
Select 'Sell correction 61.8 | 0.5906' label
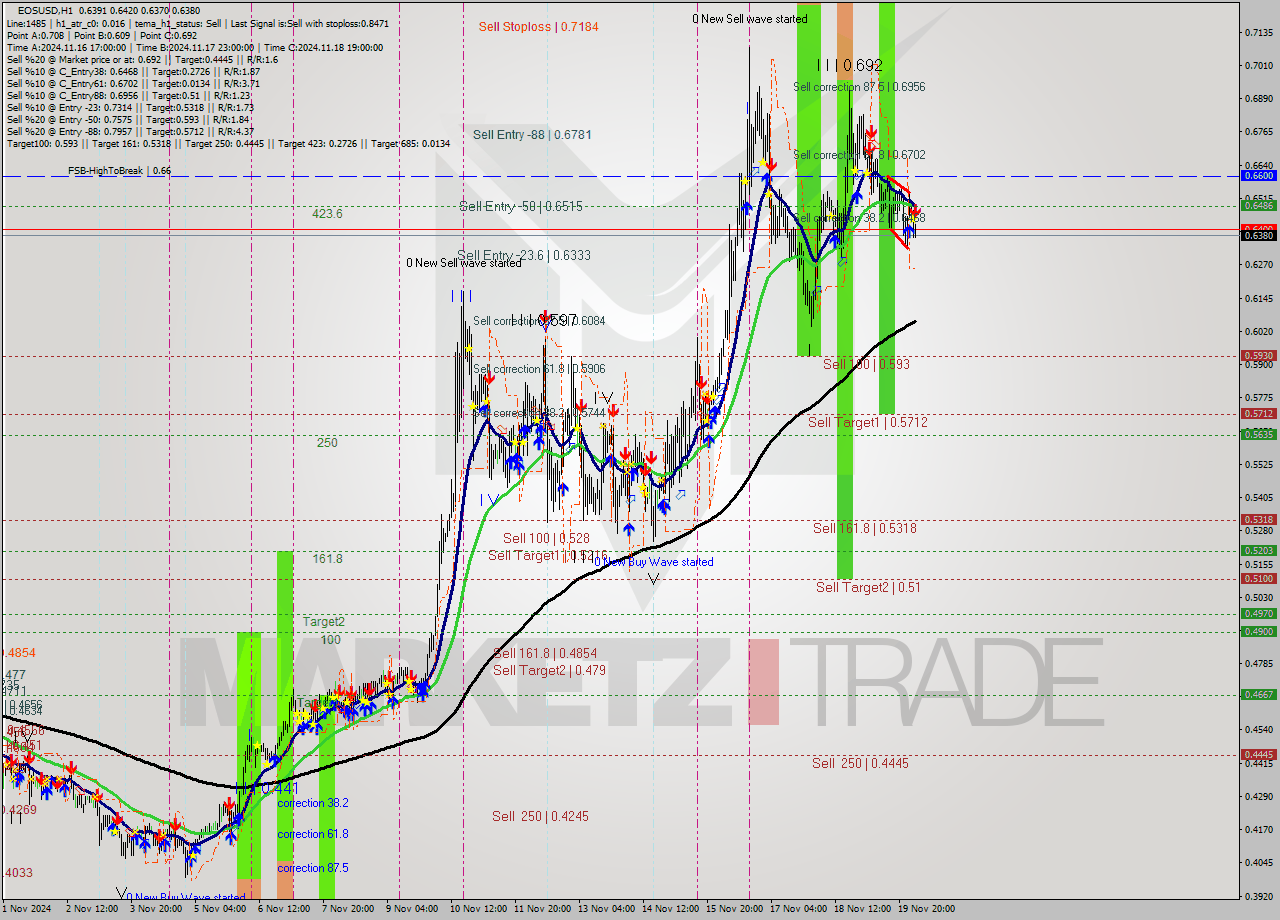pyautogui.click(x=539, y=369)
